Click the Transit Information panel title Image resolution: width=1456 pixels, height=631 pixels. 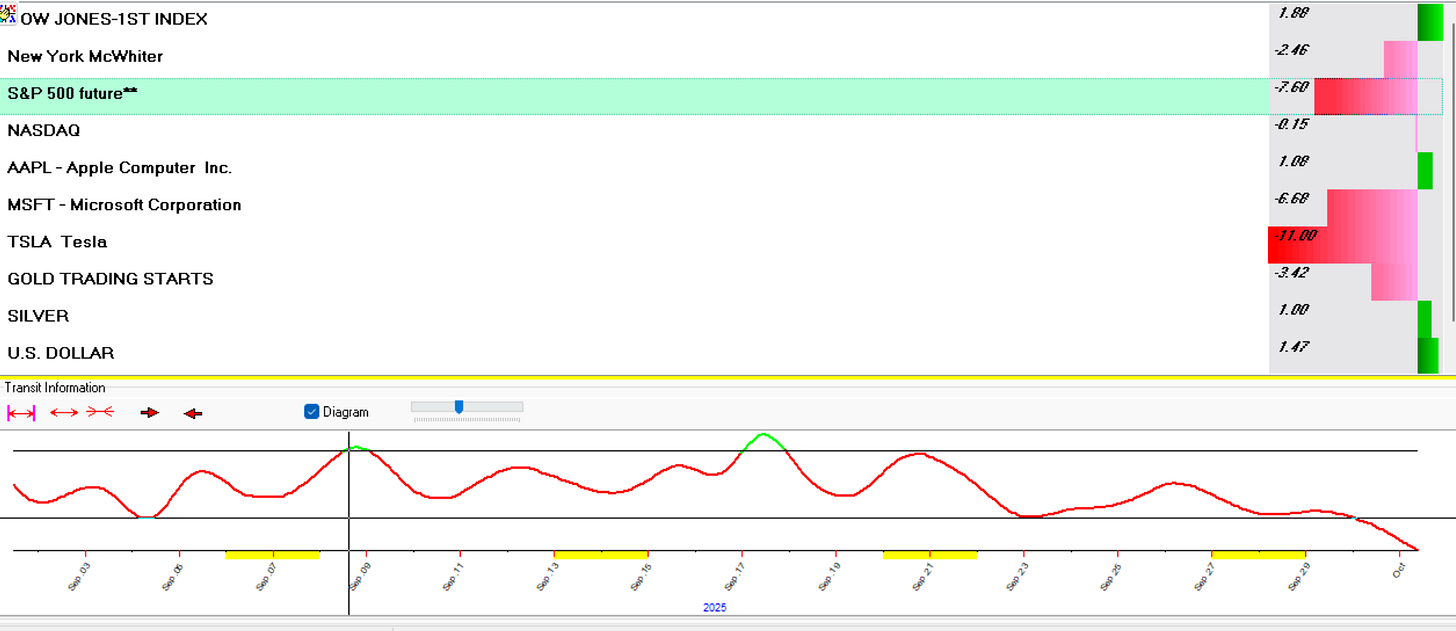(x=54, y=388)
